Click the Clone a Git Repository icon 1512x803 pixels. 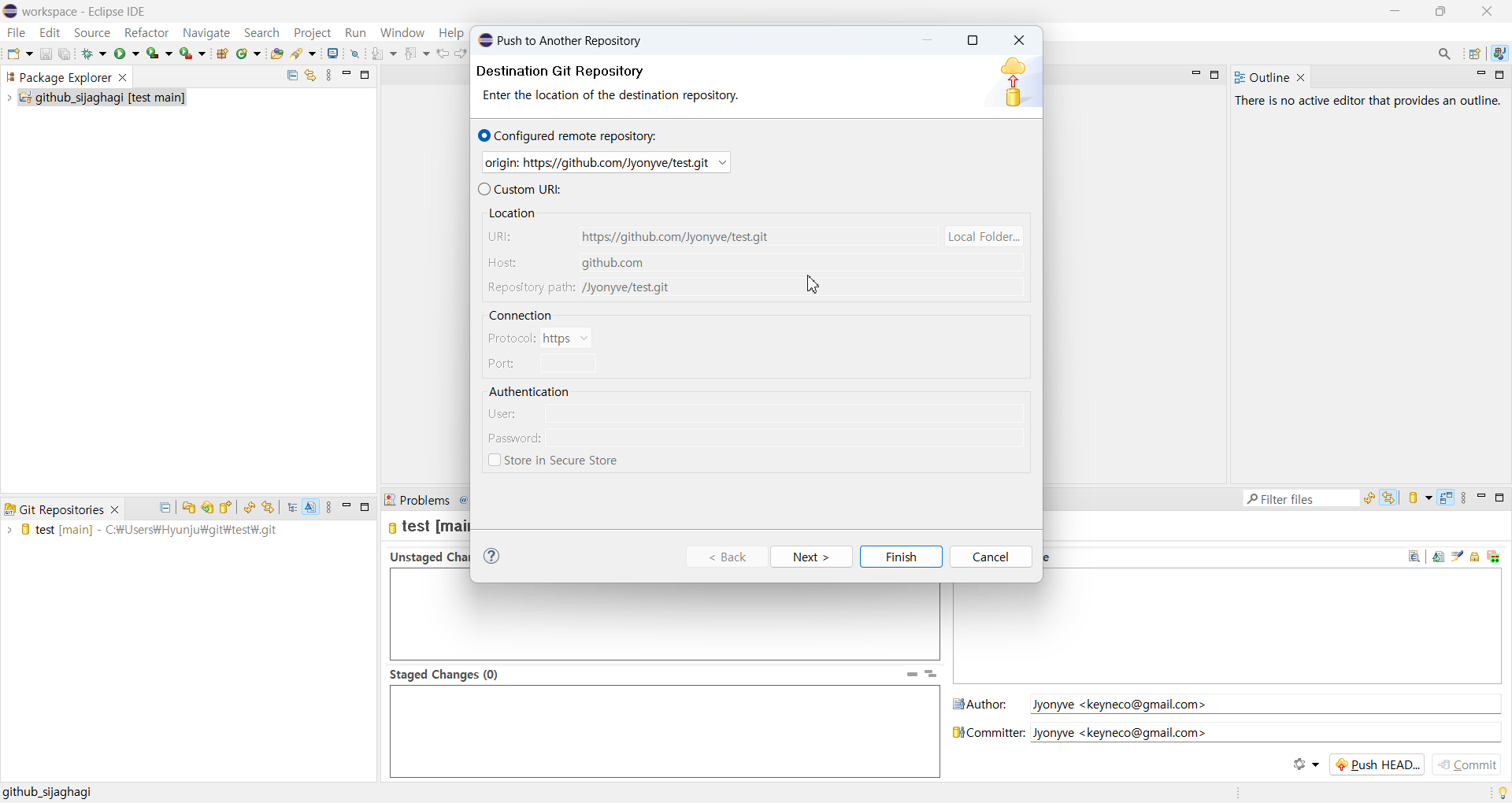[208, 508]
